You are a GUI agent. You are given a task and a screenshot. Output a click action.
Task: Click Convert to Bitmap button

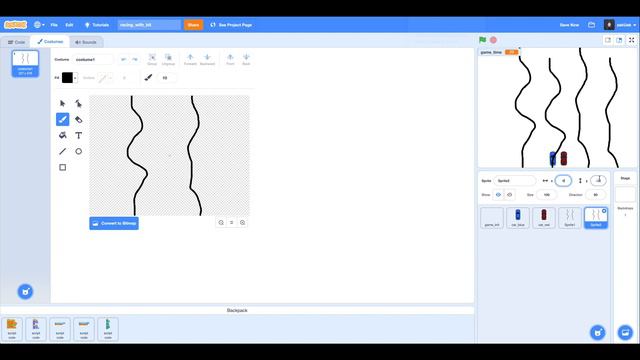(x=114, y=223)
